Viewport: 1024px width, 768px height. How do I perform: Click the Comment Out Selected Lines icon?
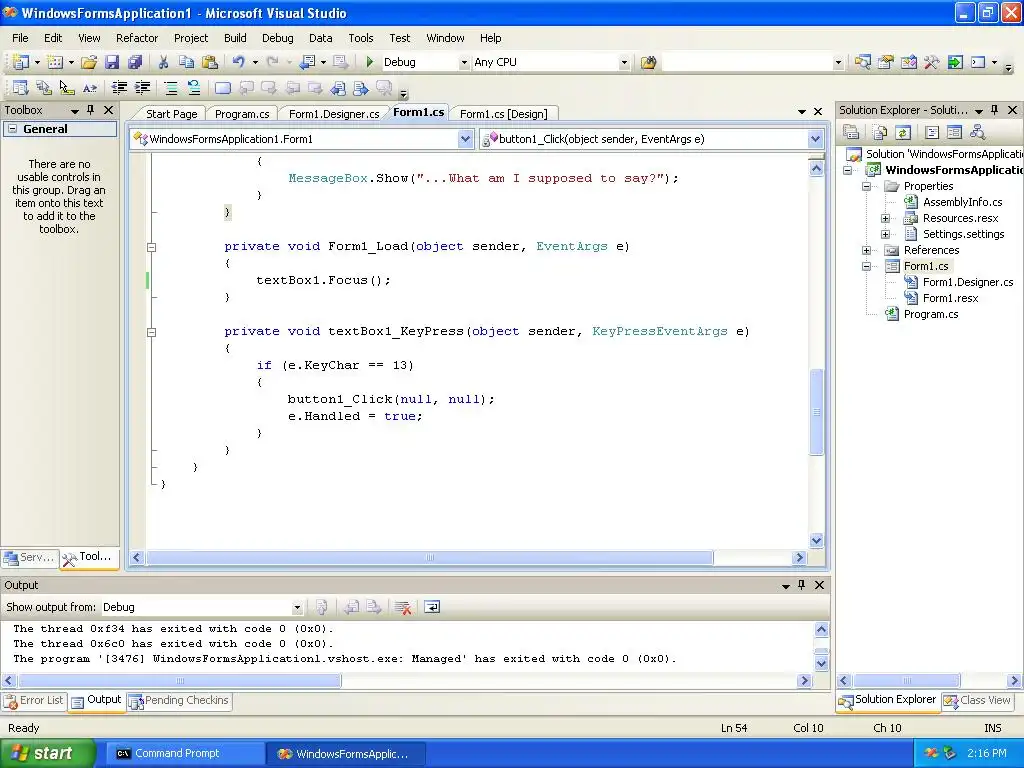coord(170,88)
